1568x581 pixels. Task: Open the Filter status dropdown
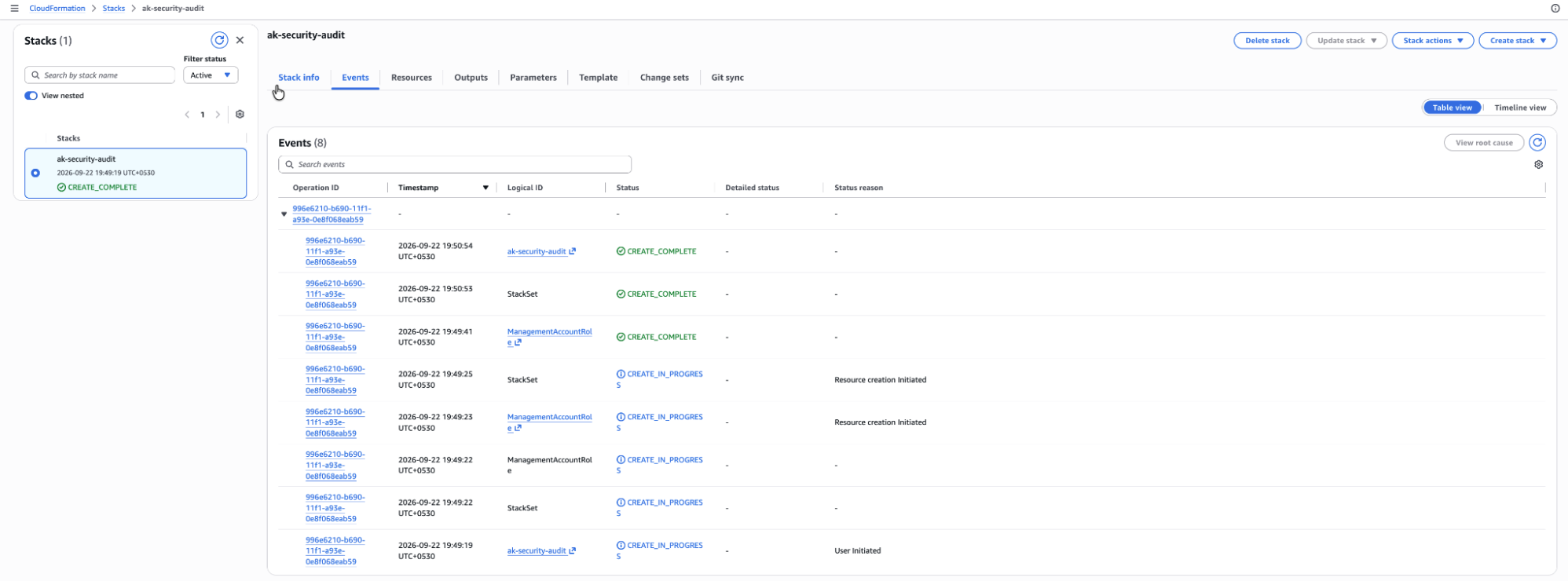[x=211, y=75]
